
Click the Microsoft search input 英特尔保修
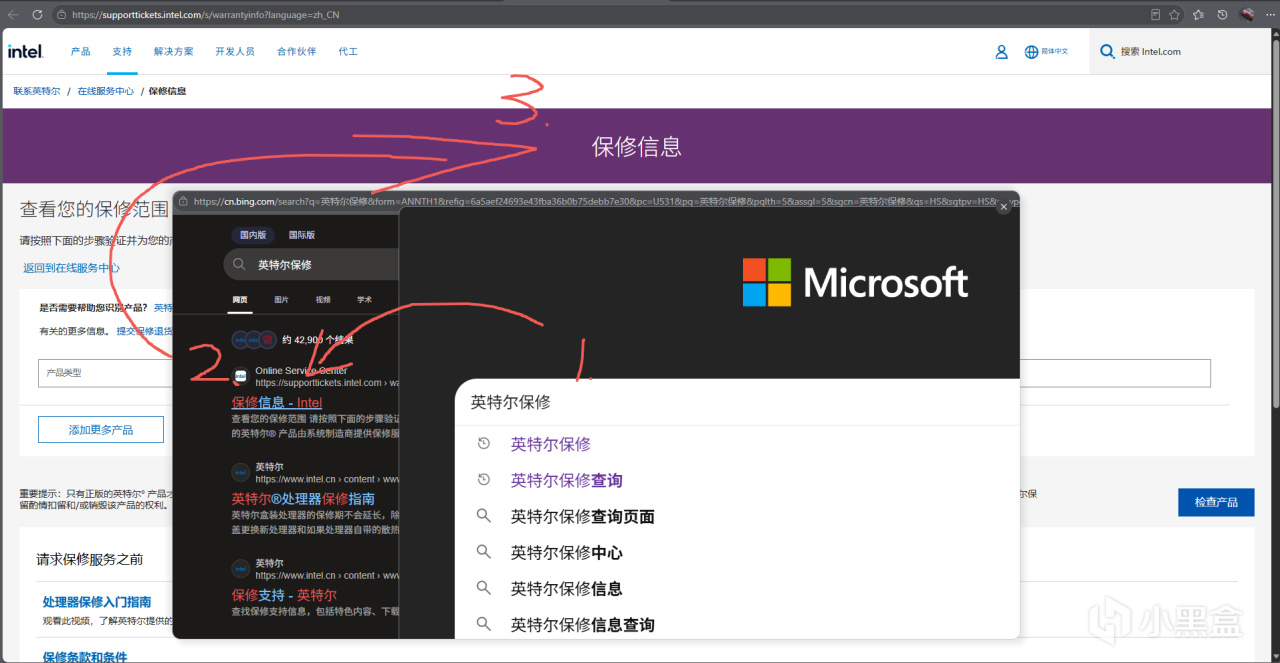pyautogui.click(x=737, y=402)
